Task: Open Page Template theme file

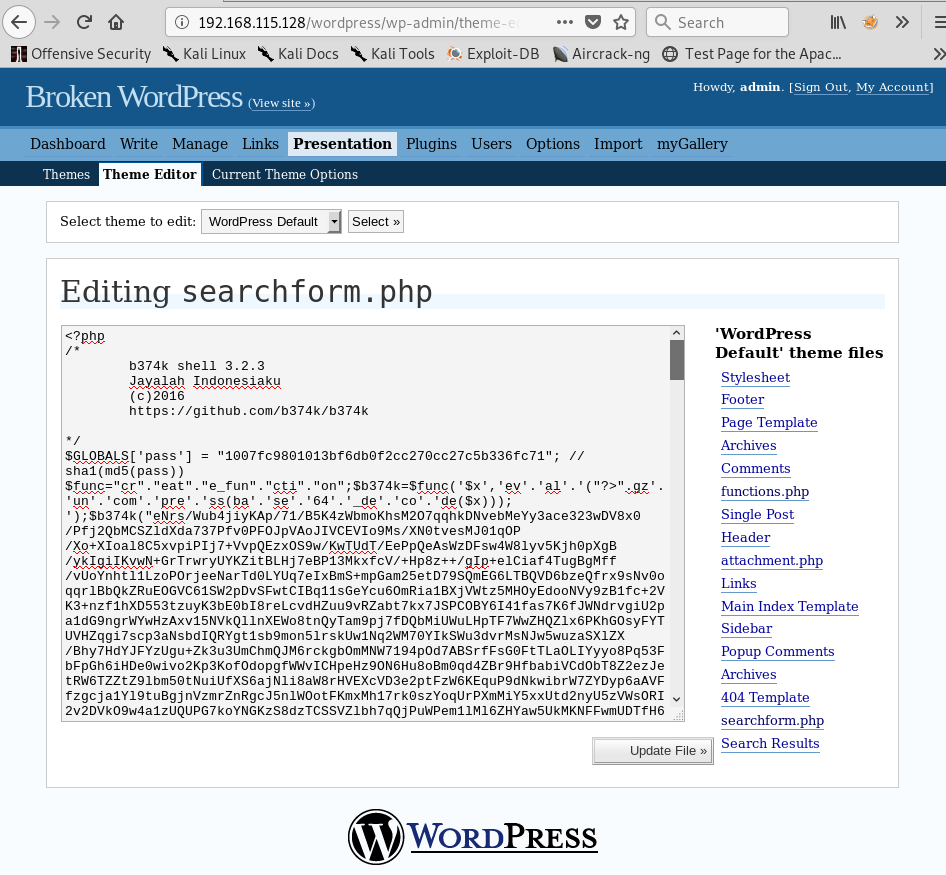Action: [769, 422]
